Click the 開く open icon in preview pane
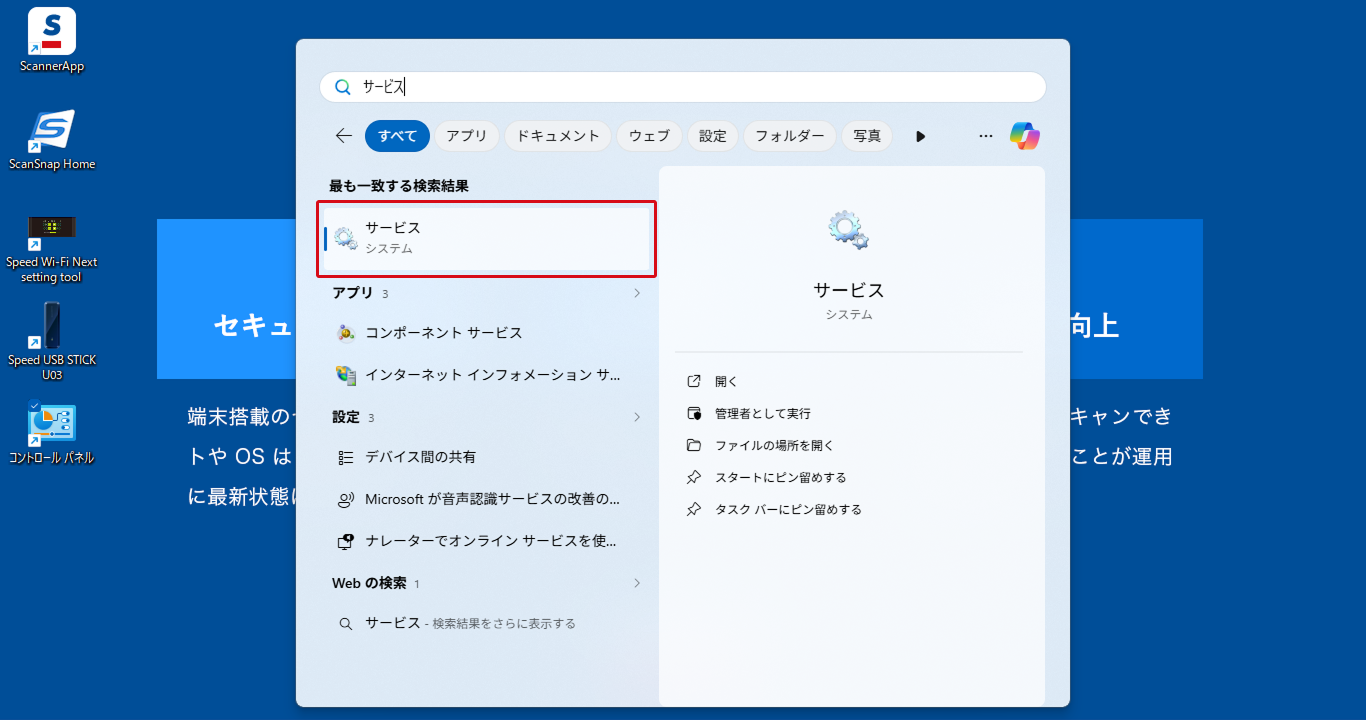Image resolution: width=1366 pixels, height=720 pixels. [694, 381]
